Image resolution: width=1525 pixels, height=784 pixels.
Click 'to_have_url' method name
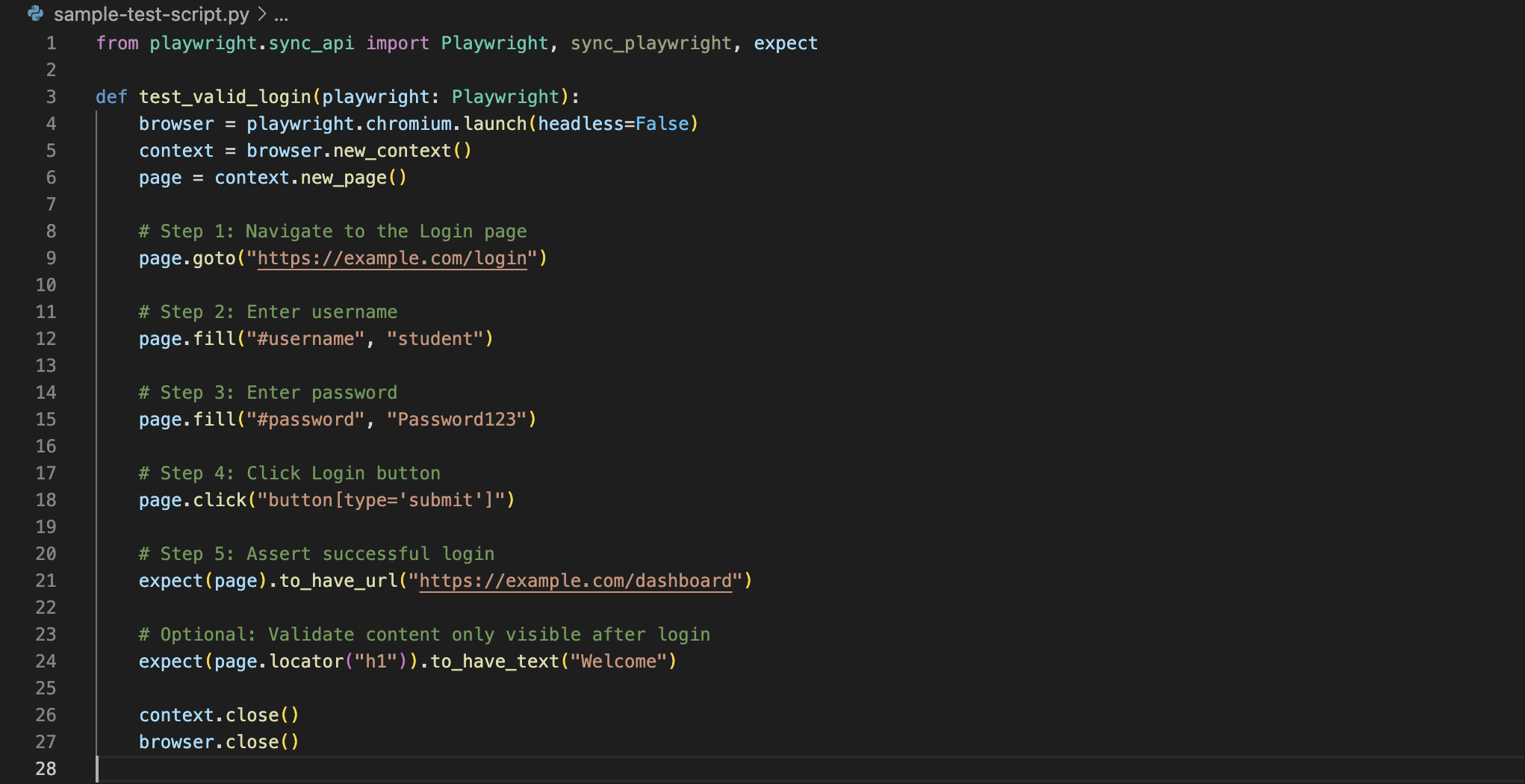click(338, 581)
